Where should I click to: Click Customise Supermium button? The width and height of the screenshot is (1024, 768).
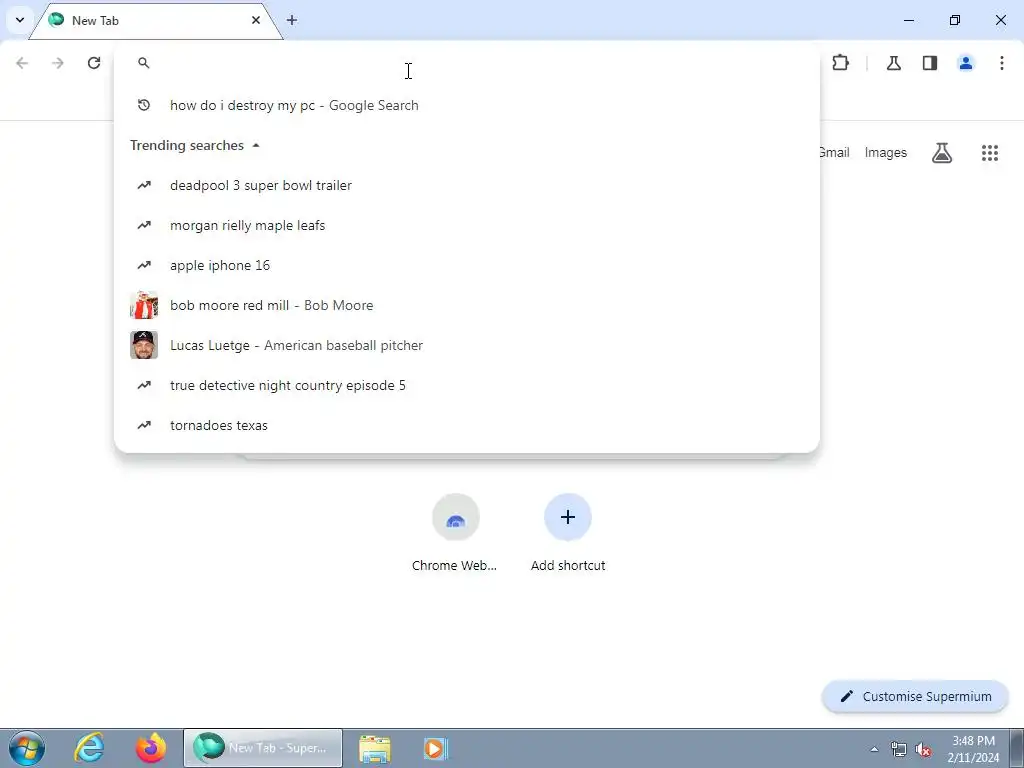[916, 696]
